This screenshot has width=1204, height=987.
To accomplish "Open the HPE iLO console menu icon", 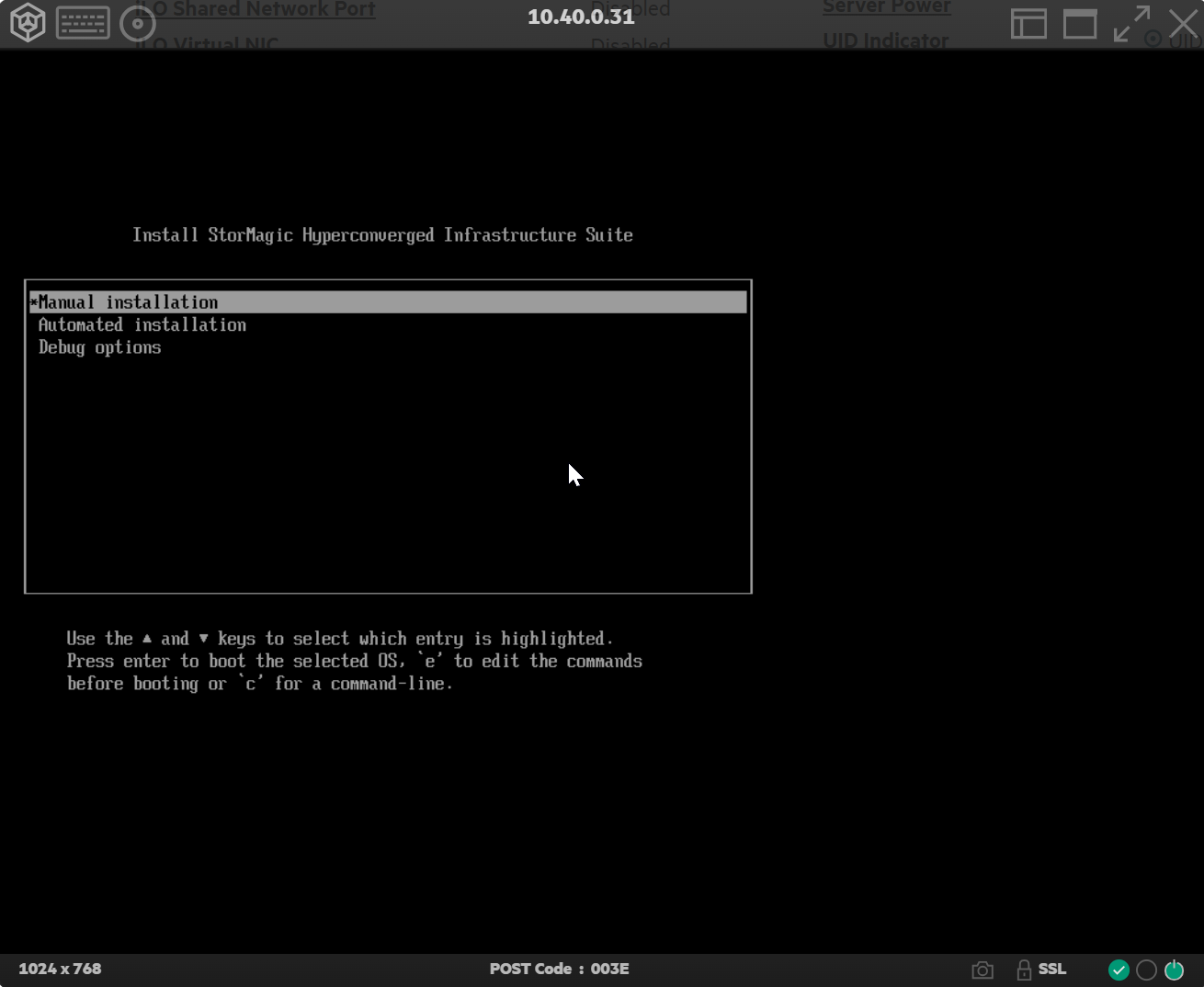I will coord(28,23).
